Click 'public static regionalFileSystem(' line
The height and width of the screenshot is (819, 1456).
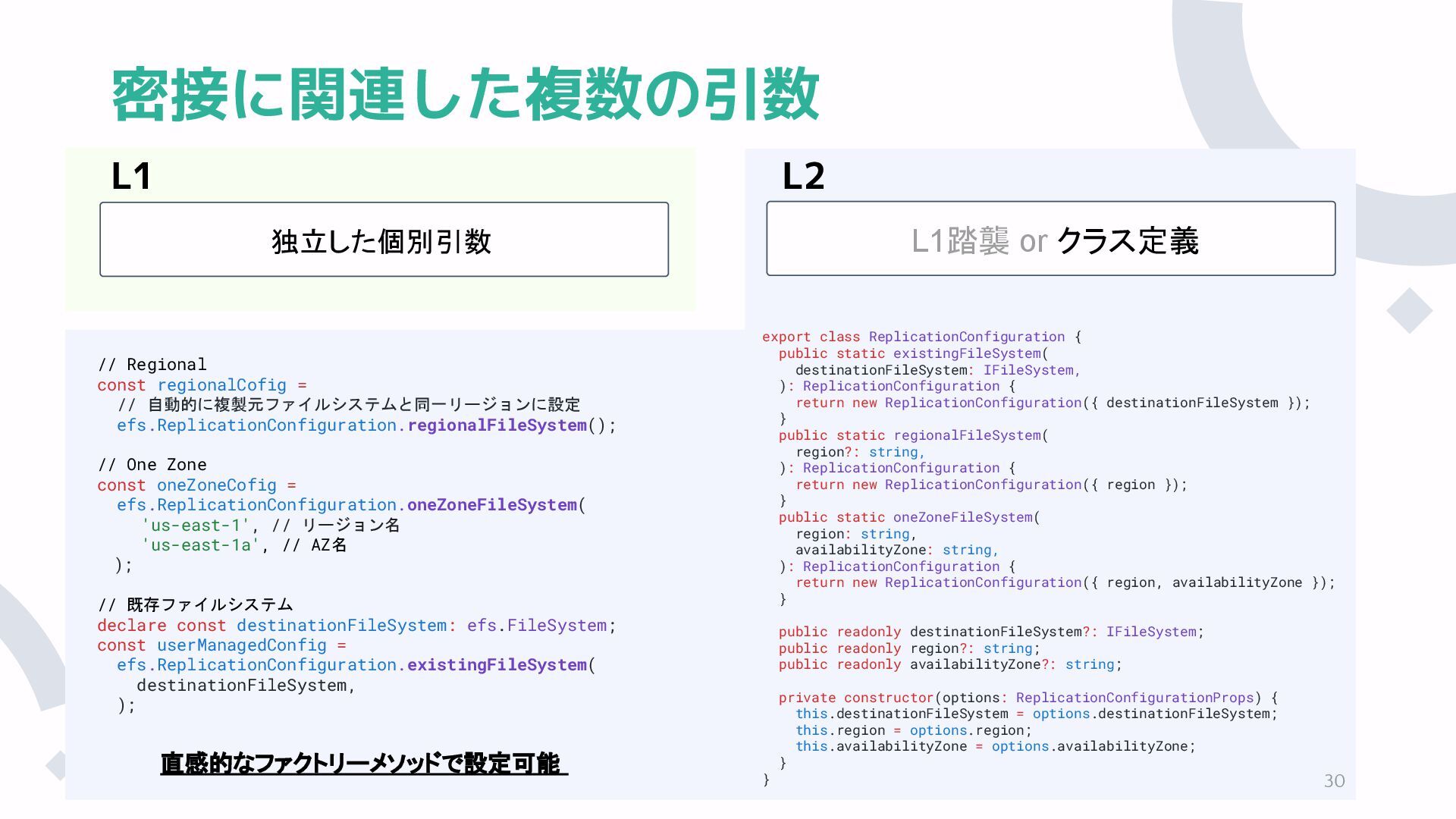pos(913,435)
